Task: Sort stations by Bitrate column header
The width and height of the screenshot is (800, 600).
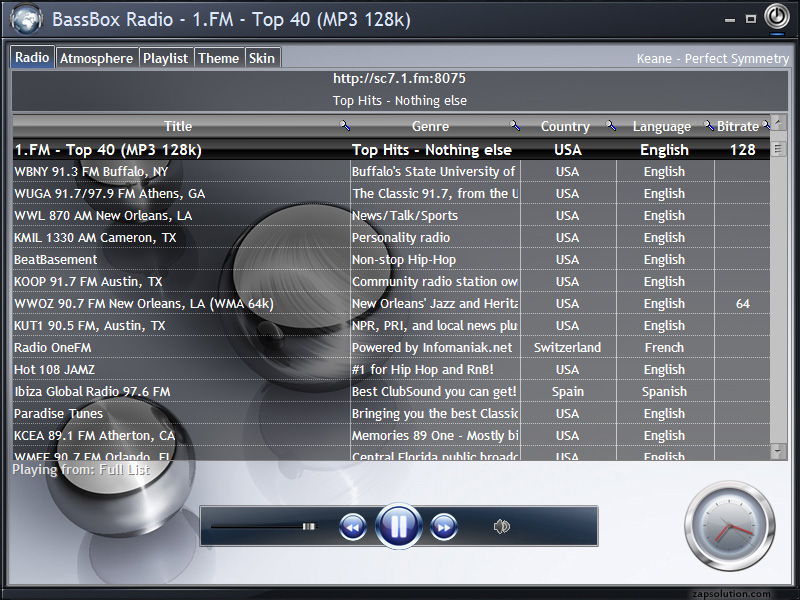Action: pyautogui.click(x=737, y=126)
